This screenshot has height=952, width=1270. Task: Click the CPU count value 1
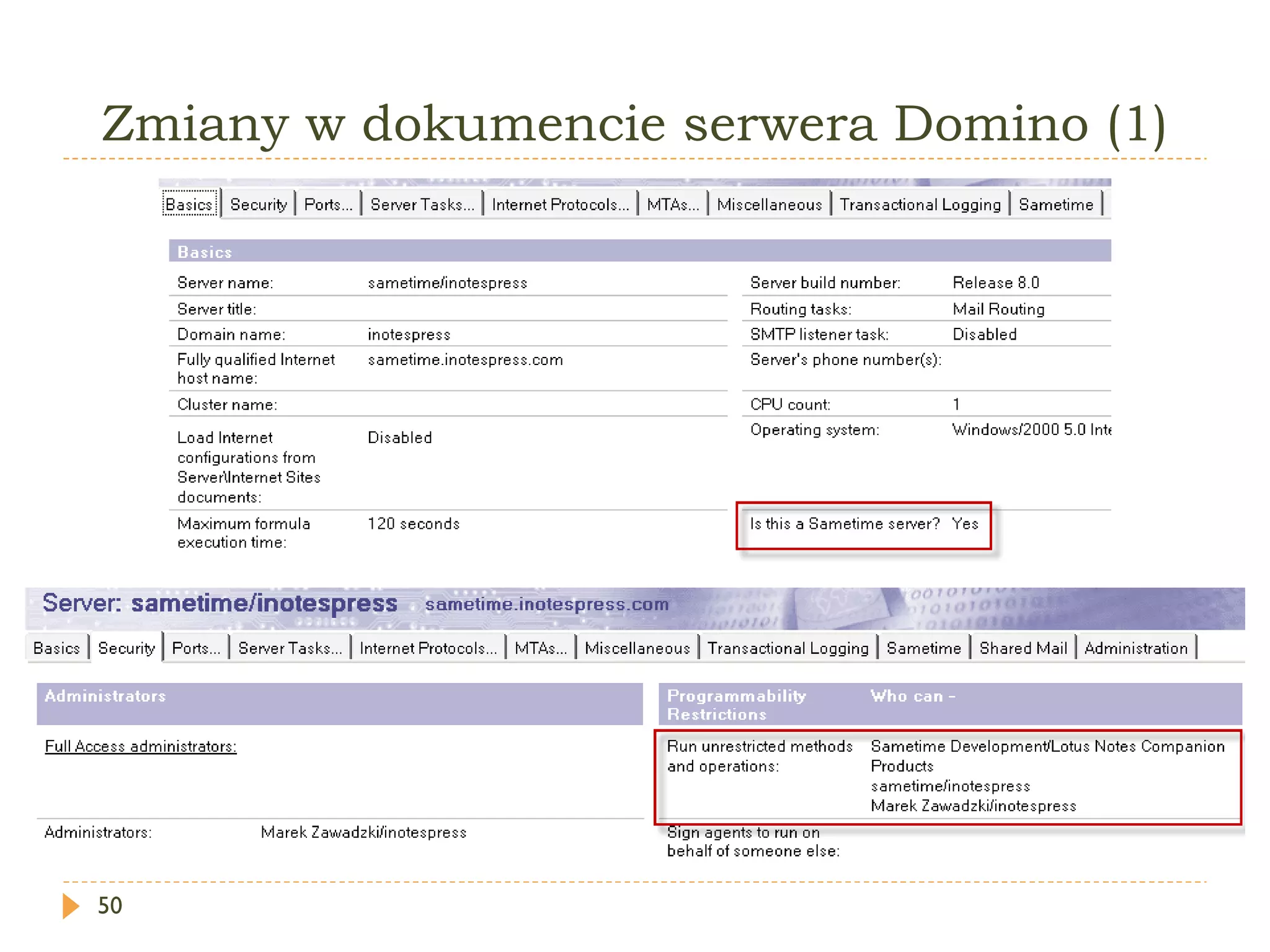pos(956,404)
